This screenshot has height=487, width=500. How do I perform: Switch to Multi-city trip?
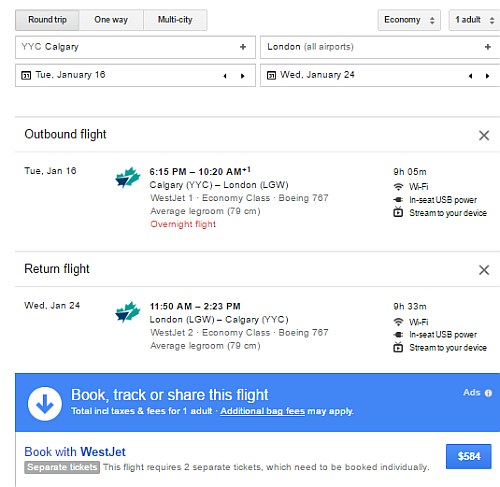click(175, 20)
